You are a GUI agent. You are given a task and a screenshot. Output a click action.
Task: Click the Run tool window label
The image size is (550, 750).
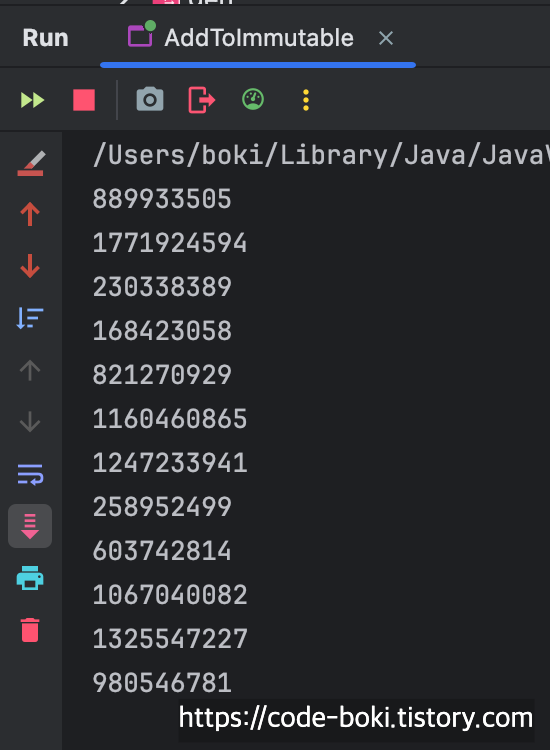(45, 38)
